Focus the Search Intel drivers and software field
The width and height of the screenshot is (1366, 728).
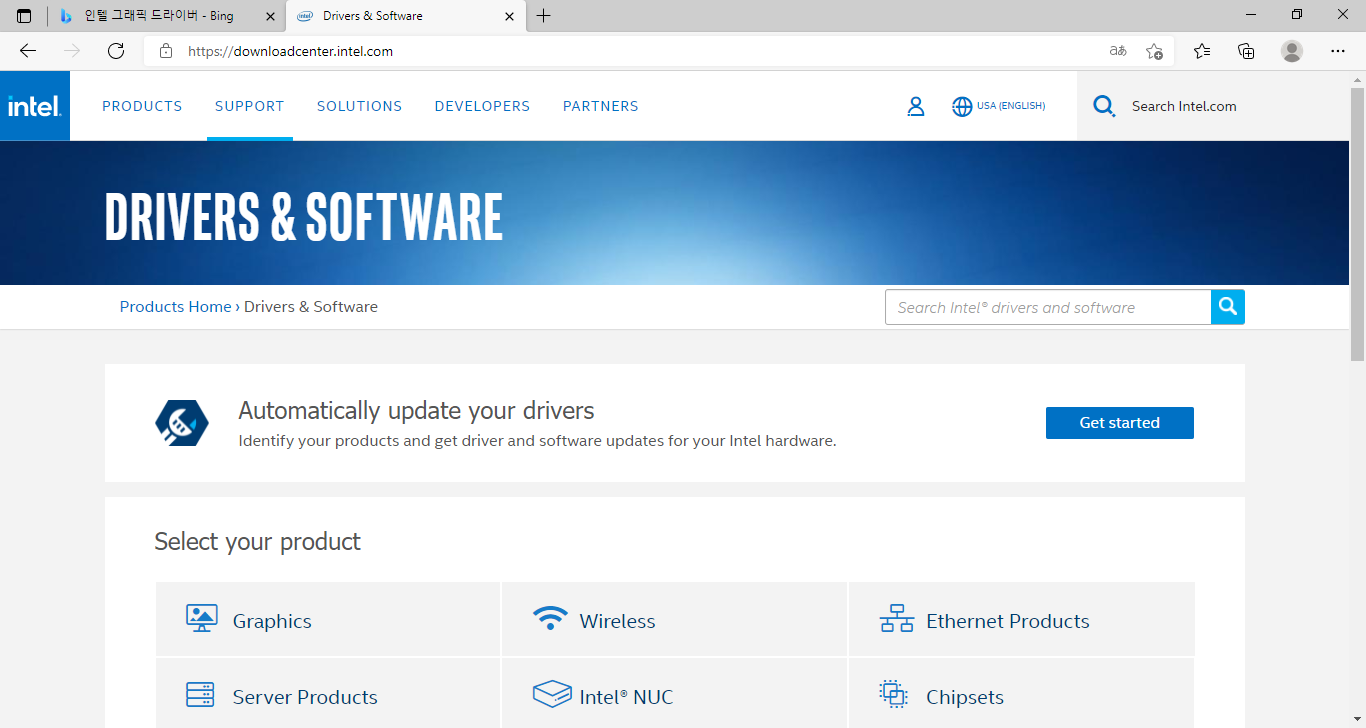(x=1048, y=307)
